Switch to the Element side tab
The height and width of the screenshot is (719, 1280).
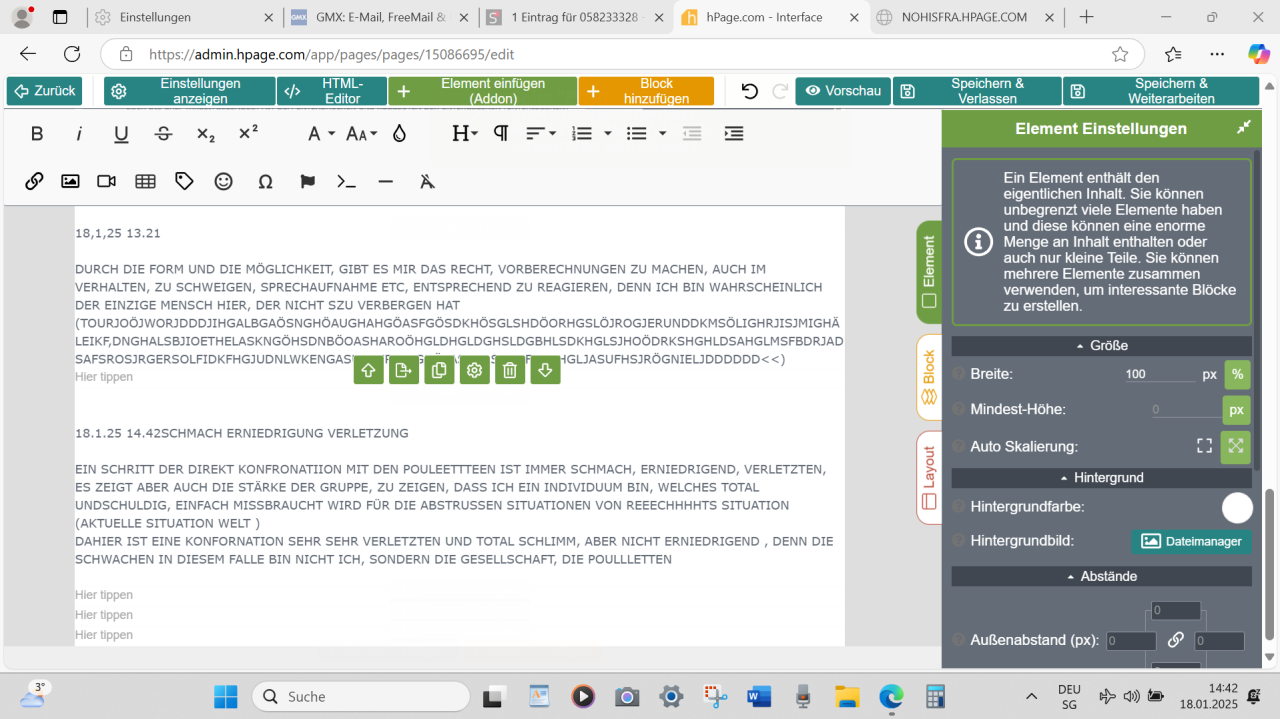pos(929,272)
